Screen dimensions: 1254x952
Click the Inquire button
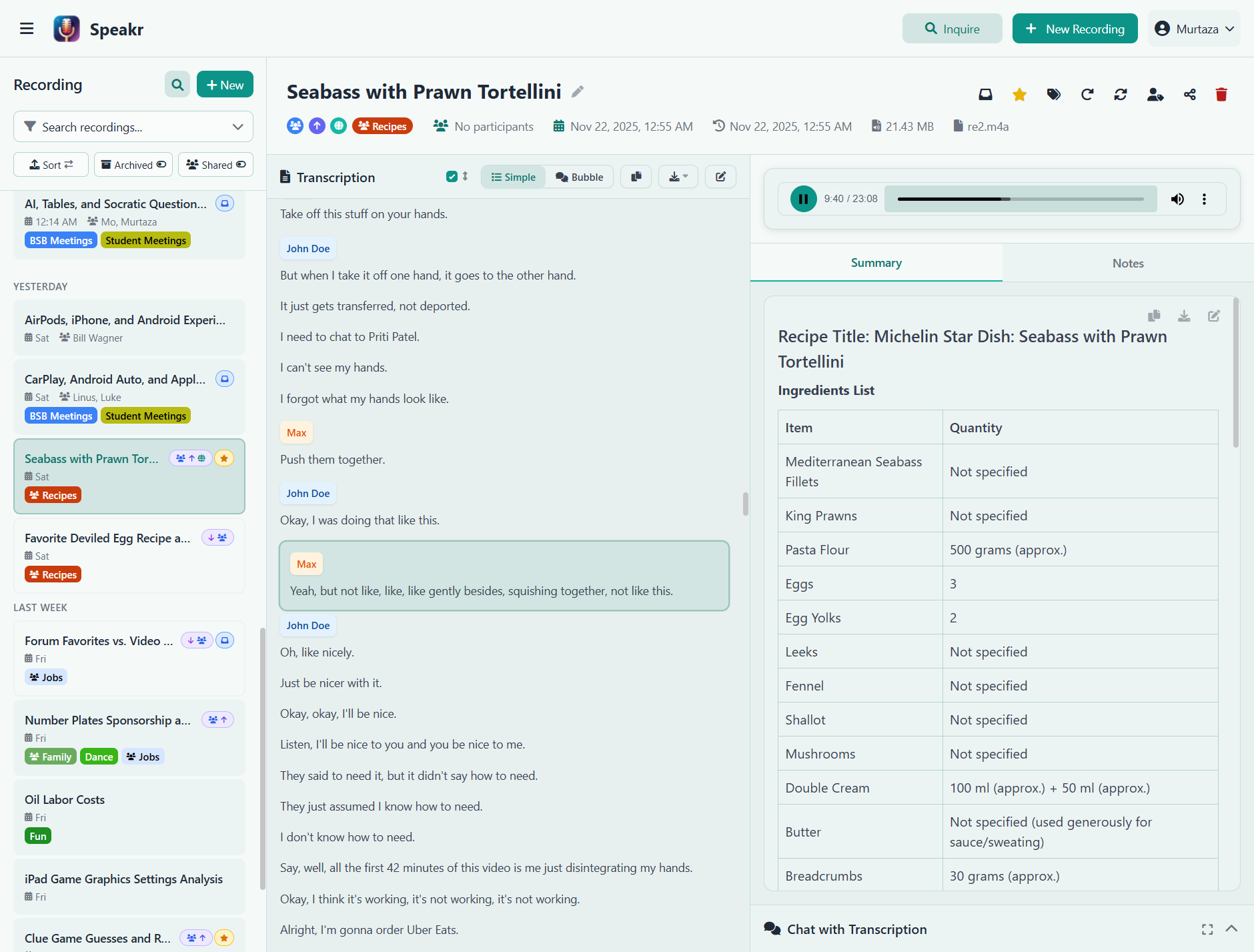coord(952,29)
